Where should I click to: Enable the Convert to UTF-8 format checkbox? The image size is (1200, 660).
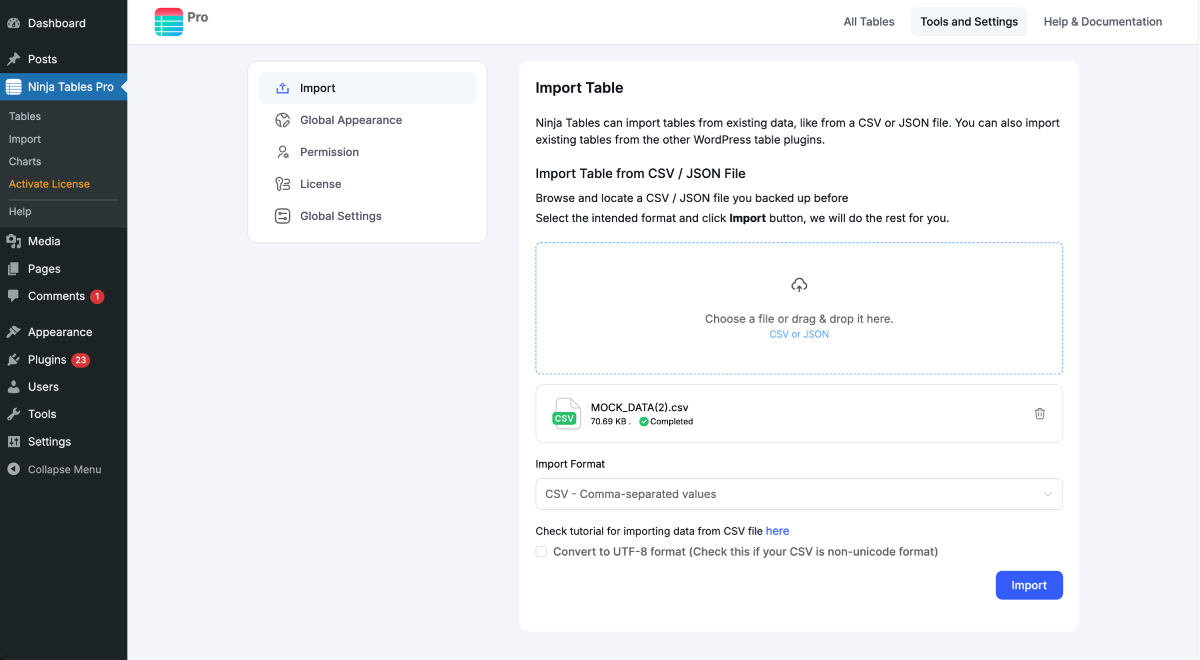[x=541, y=552]
